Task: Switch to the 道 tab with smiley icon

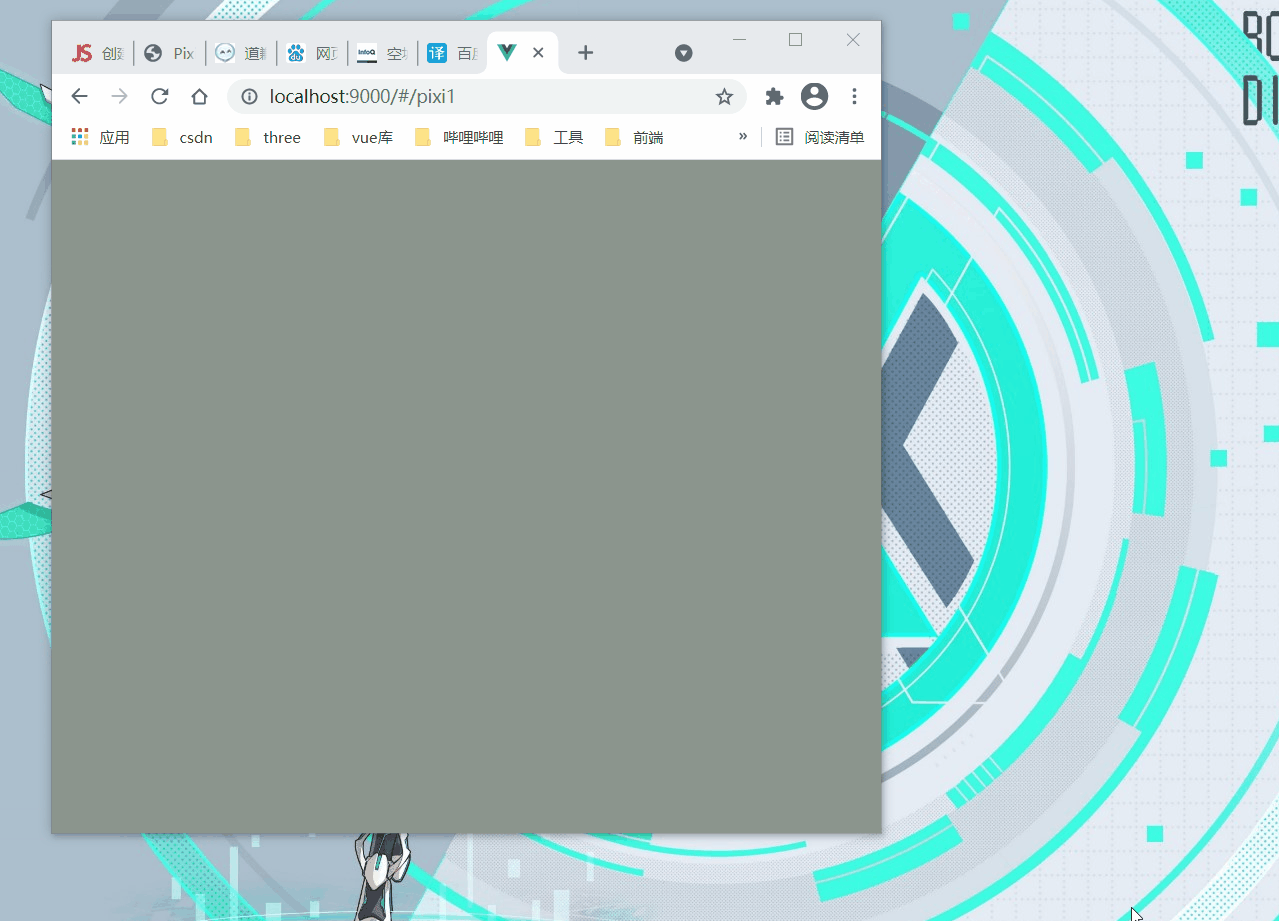Action: point(240,54)
